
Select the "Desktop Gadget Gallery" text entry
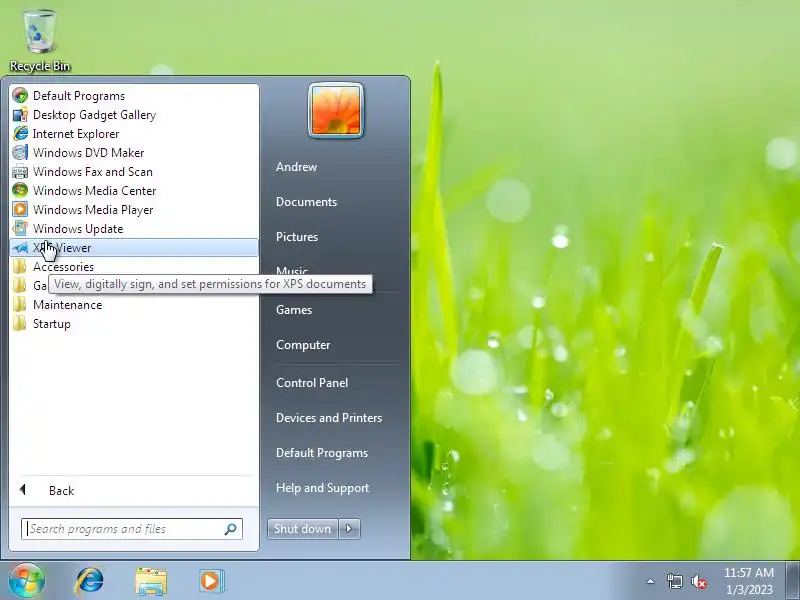[94, 115]
